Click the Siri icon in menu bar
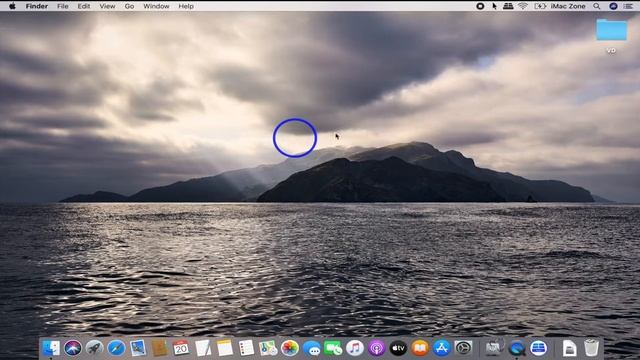 (x=613, y=6)
